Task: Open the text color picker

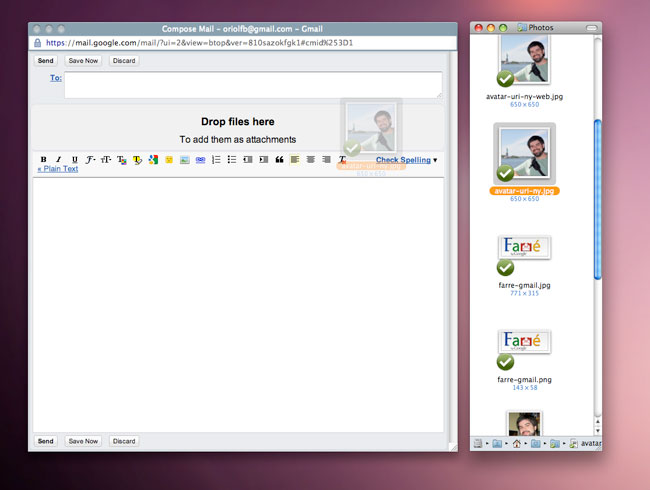Action: pyautogui.click(x=121, y=160)
